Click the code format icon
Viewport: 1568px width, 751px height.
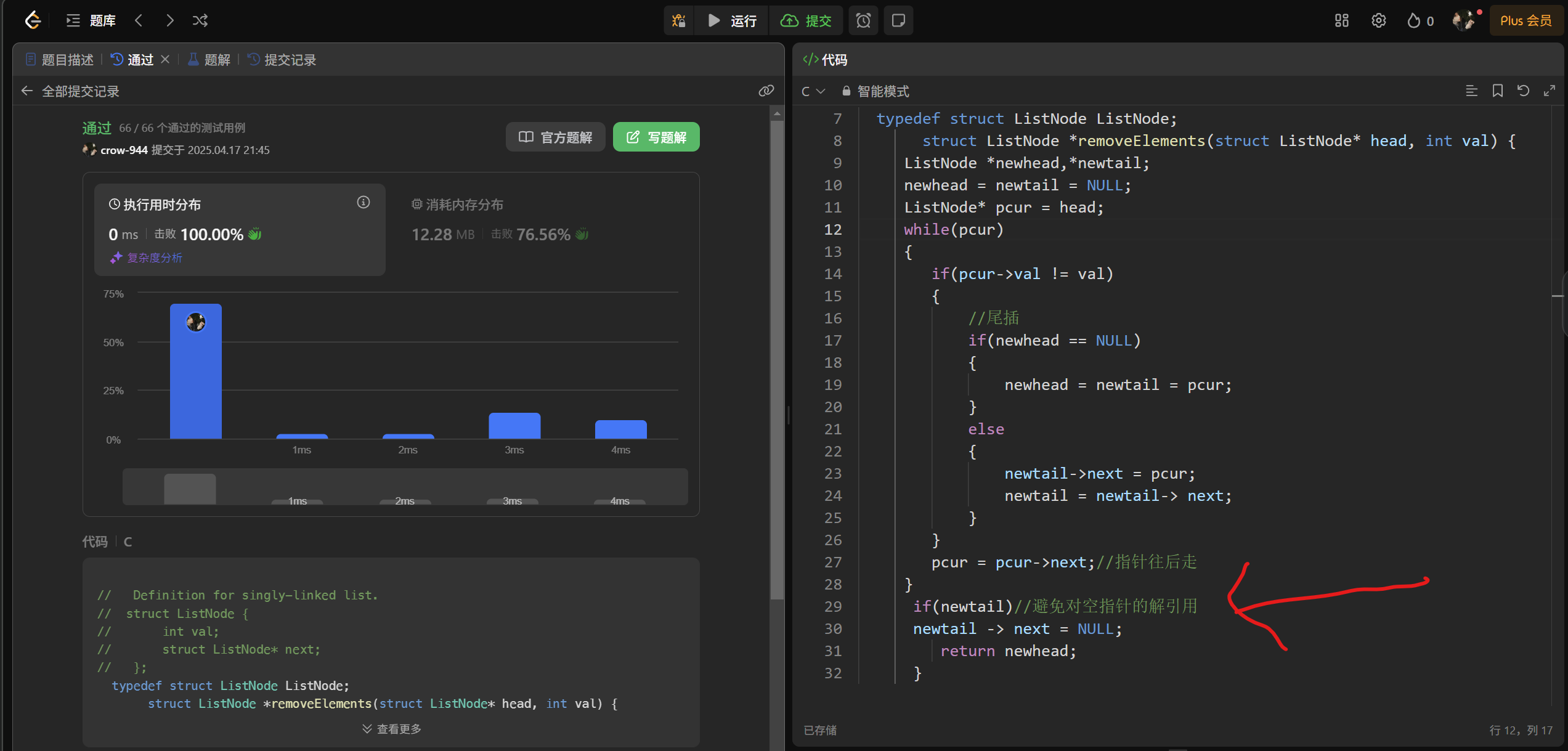click(1471, 91)
